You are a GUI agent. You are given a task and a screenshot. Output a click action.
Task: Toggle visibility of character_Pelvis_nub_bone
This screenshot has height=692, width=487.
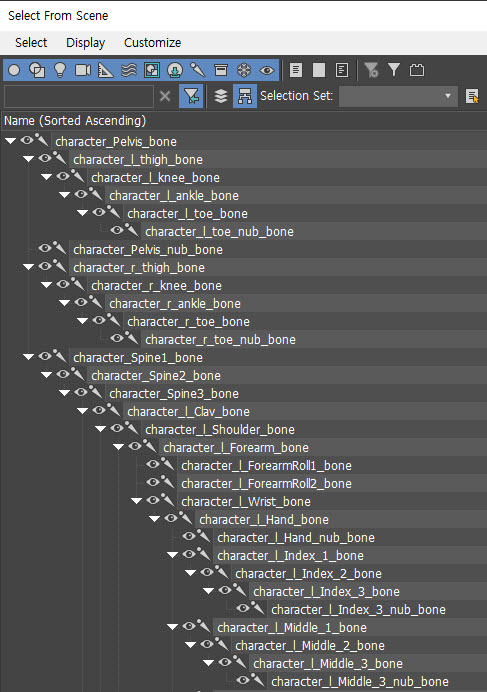(x=45, y=248)
